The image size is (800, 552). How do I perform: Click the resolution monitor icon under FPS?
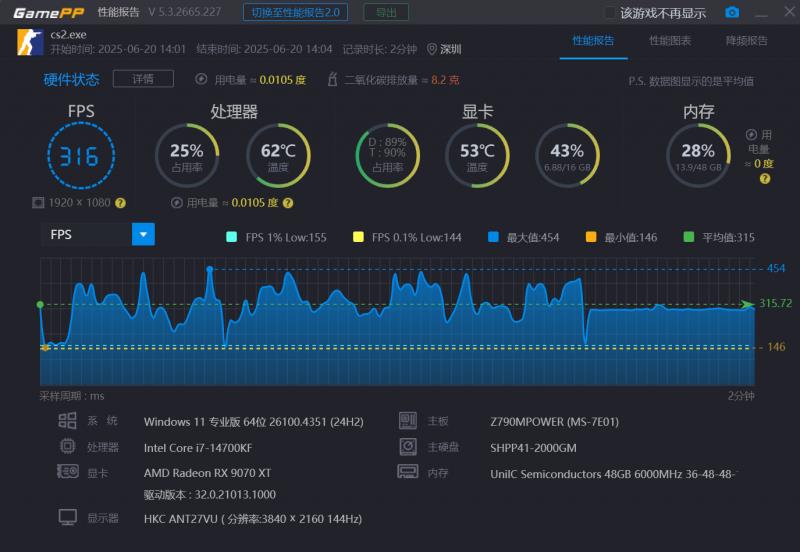[38, 203]
